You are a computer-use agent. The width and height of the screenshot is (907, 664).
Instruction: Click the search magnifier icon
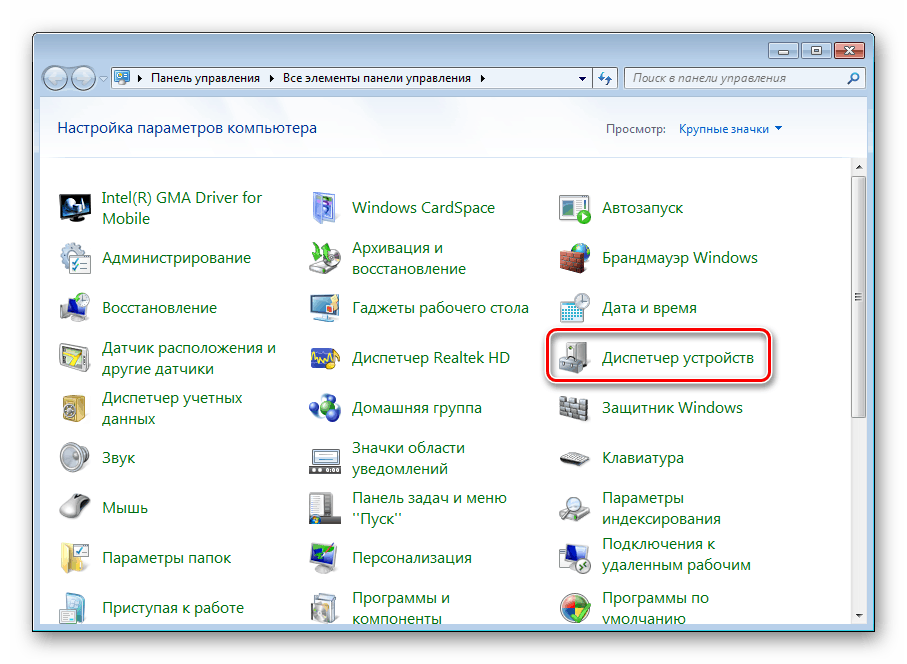click(x=853, y=78)
